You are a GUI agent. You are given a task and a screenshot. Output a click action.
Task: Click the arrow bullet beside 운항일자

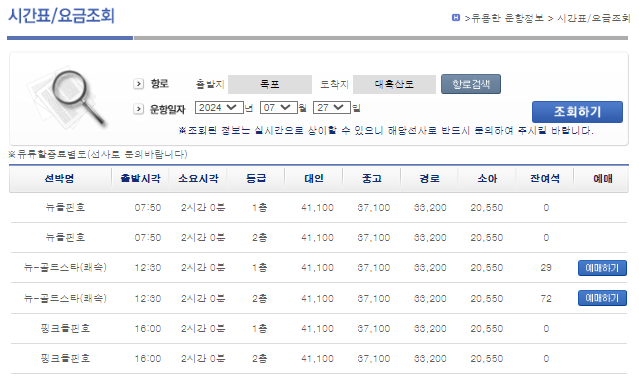139,109
